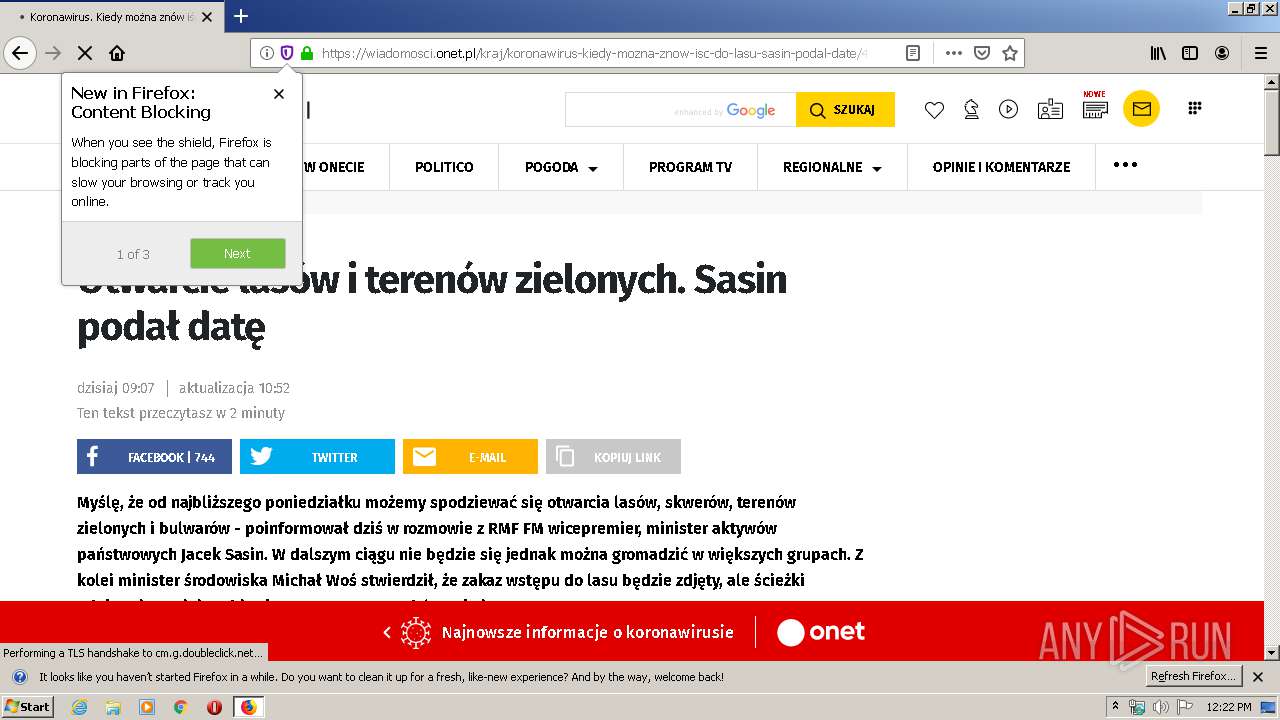Click Next in the Firefox tour popup
The height and width of the screenshot is (720, 1280).
(x=238, y=253)
